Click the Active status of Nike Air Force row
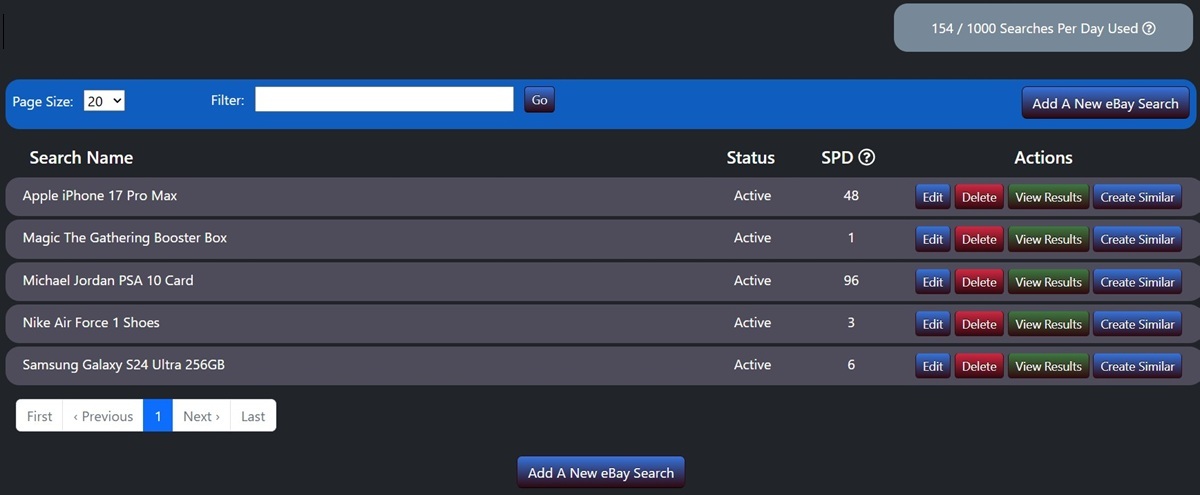Image resolution: width=1200 pixels, height=495 pixels. tap(752, 323)
